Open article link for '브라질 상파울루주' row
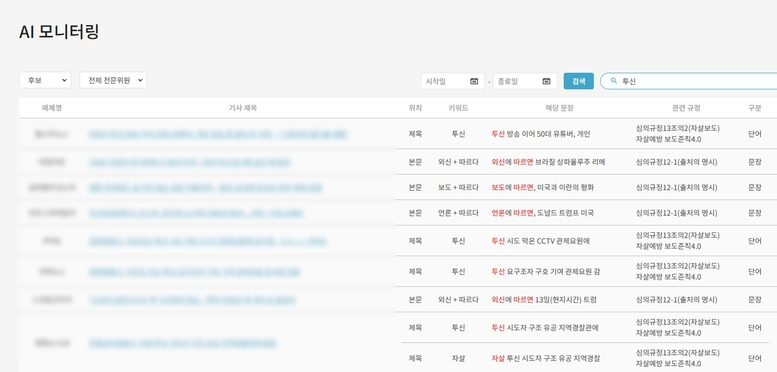This screenshot has height=372, width=777. click(189, 162)
